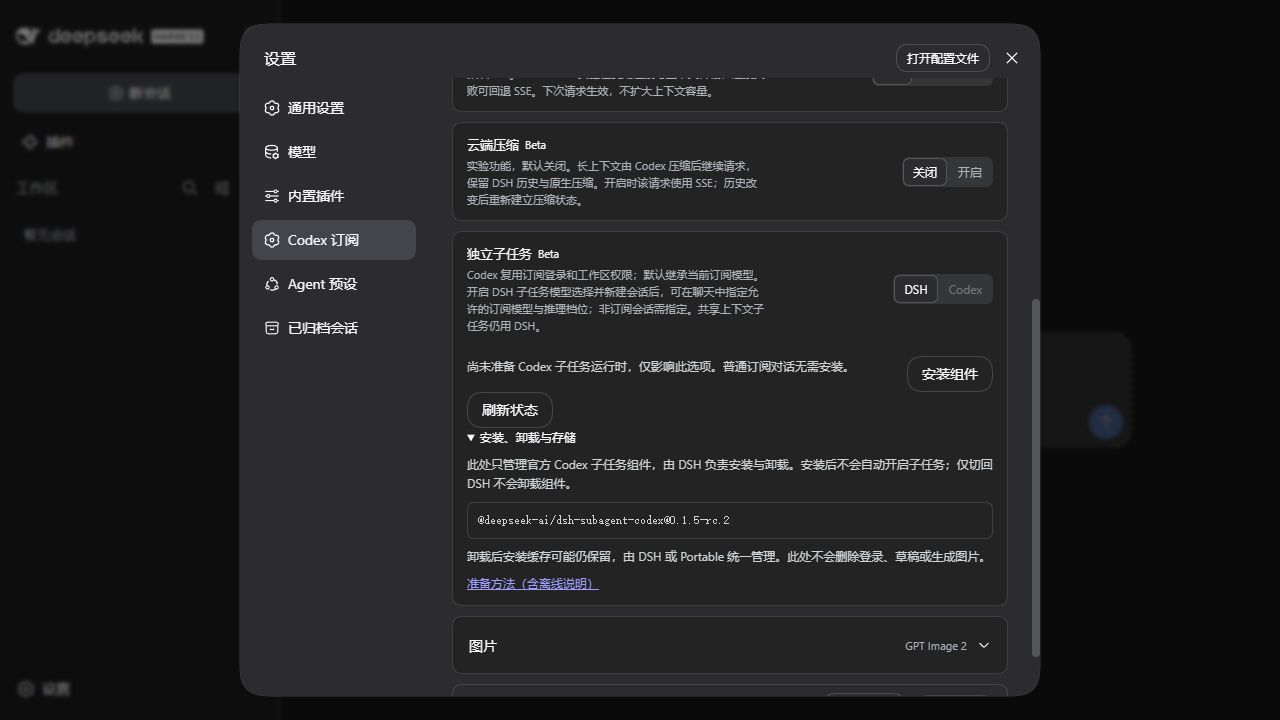Click the 刷新状态 button
Viewport: 1280px width, 720px height.
510,410
